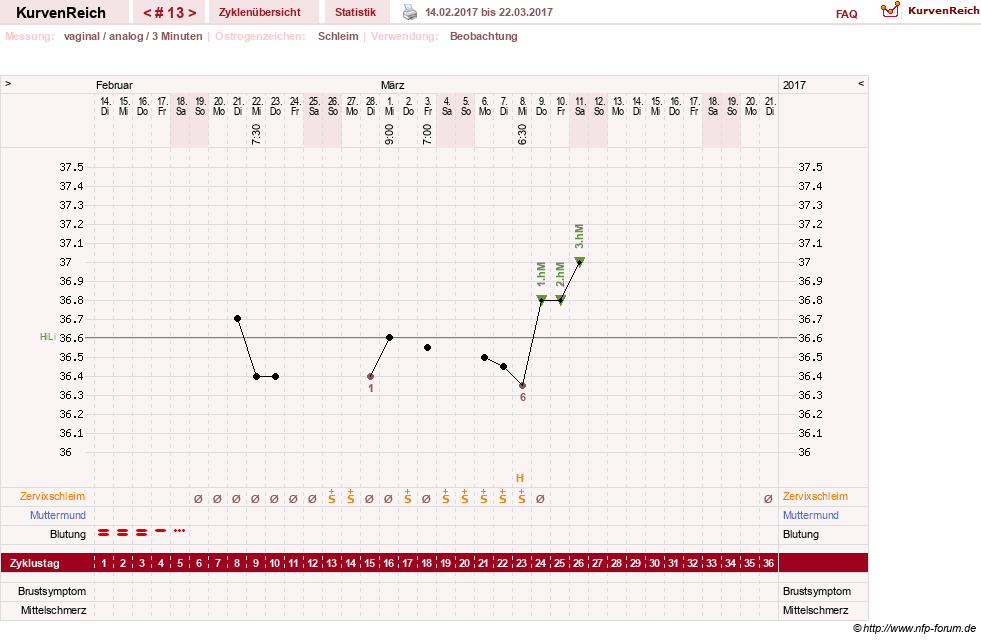Open the Statistik tab
Screen dimensions: 981x640
(x=355, y=12)
